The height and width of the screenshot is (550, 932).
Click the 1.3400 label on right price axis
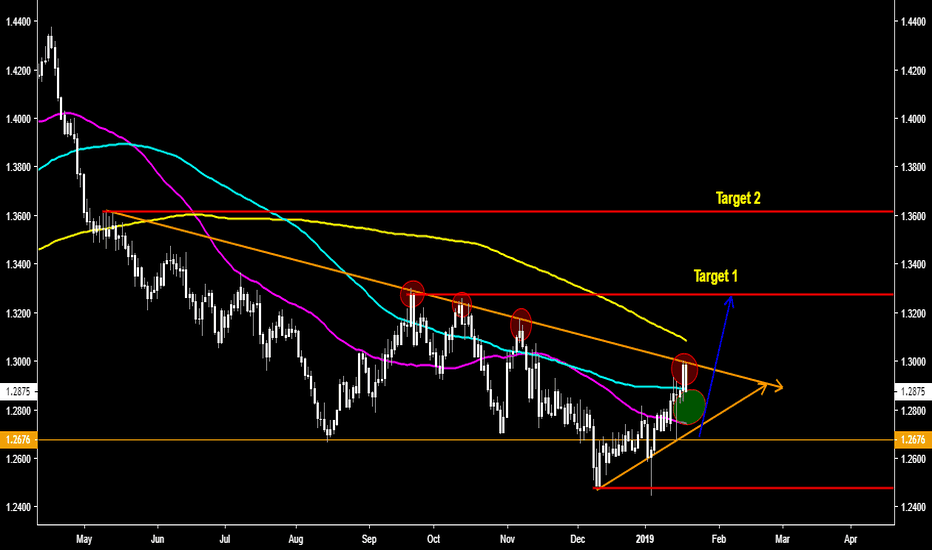click(x=914, y=265)
